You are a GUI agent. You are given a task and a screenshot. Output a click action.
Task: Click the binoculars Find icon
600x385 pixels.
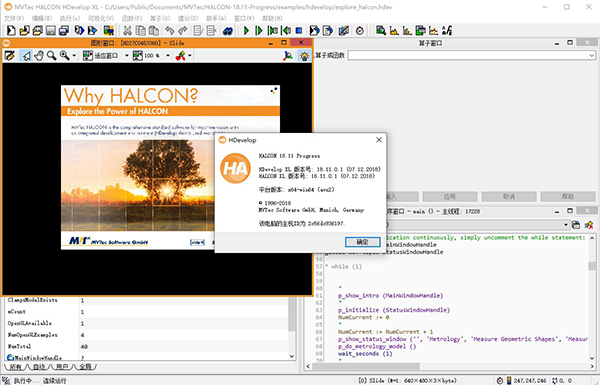pos(228,30)
